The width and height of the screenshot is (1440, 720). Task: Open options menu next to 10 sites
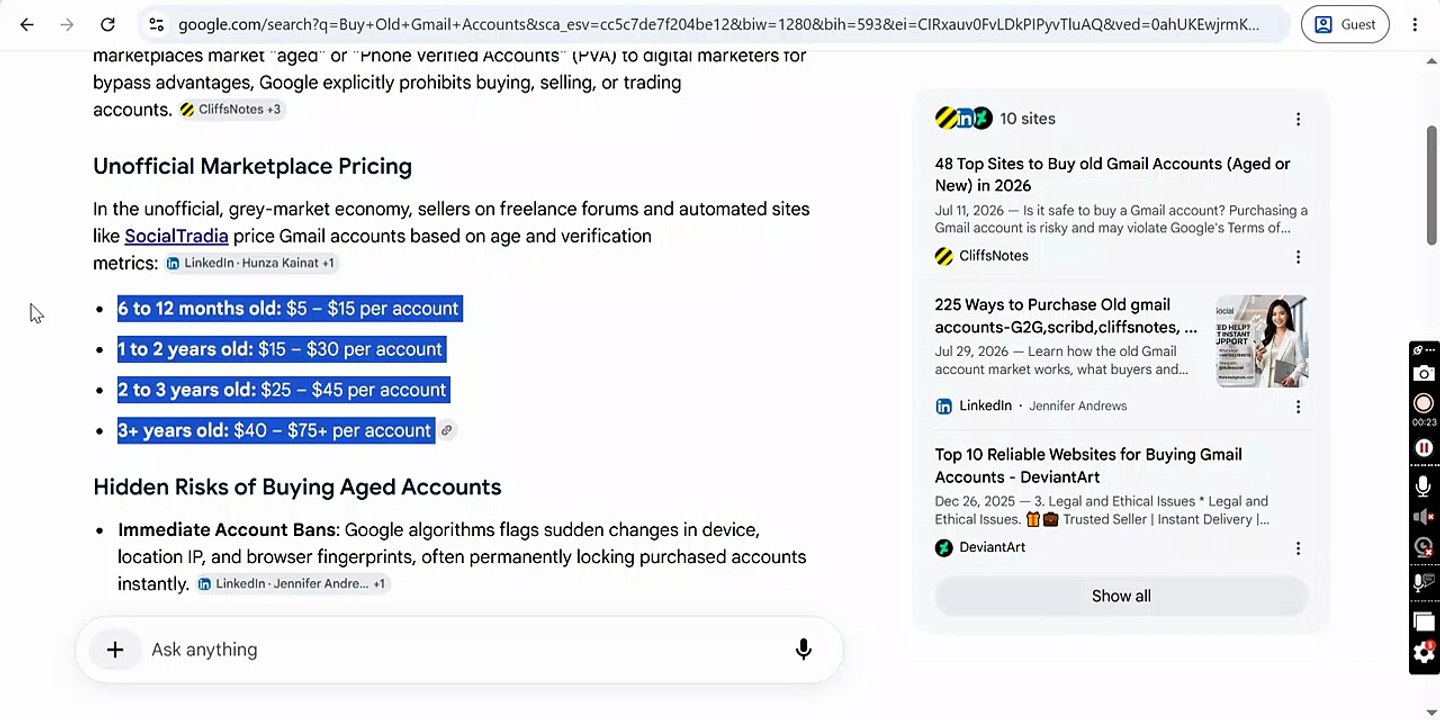(x=1298, y=119)
